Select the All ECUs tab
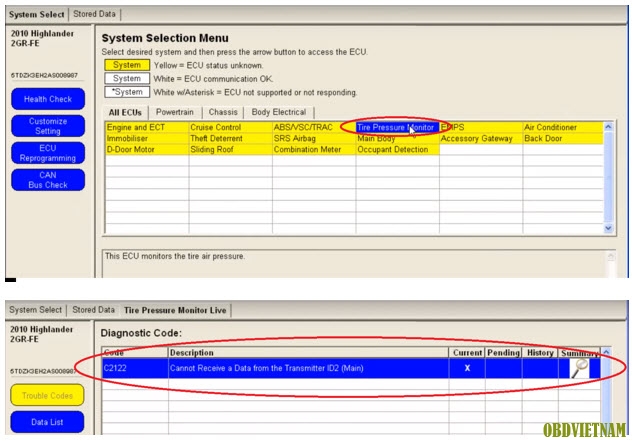 click(125, 112)
